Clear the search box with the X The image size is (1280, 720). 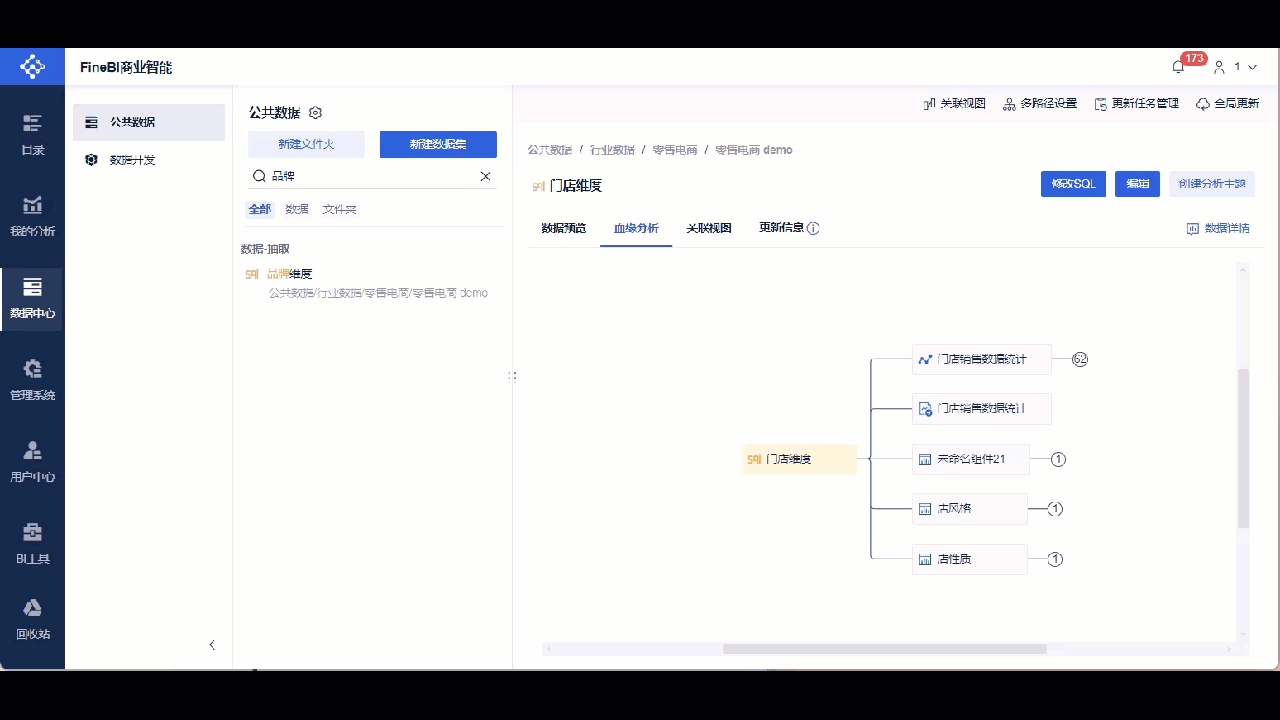pos(485,176)
